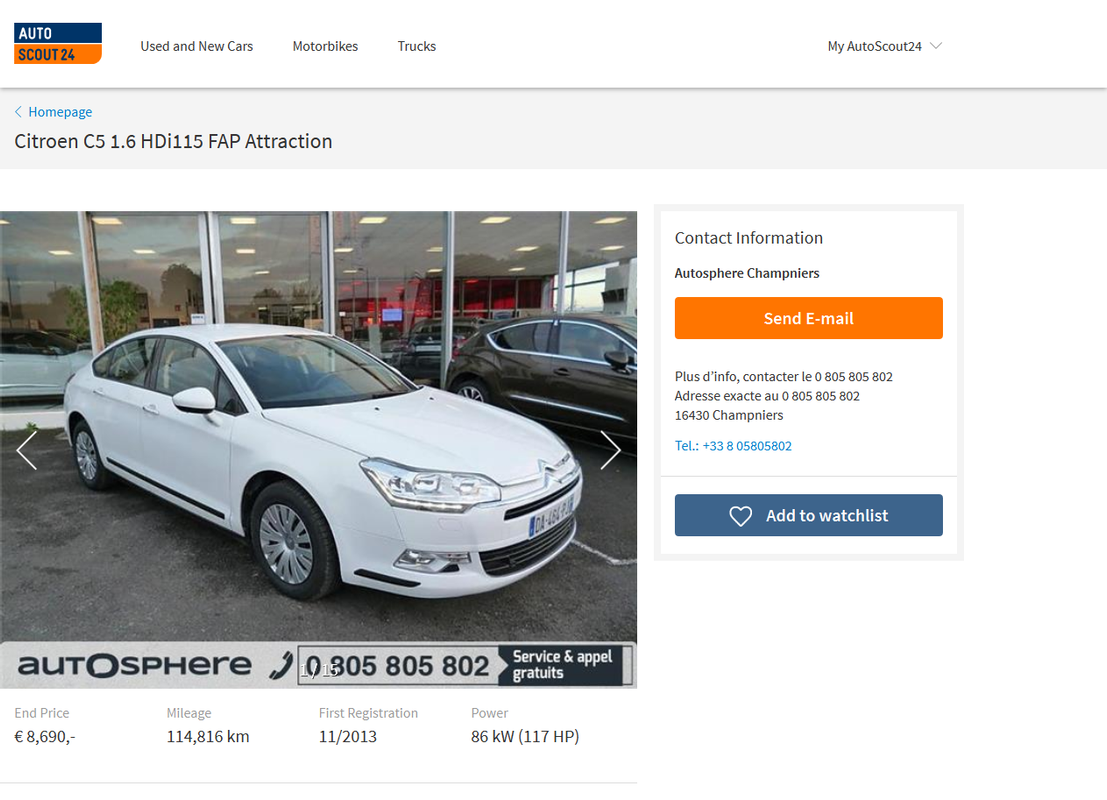This screenshot has height=800, width=1107.
Task: Click the € 8,690,- end price value
Action: pos(44,736)
